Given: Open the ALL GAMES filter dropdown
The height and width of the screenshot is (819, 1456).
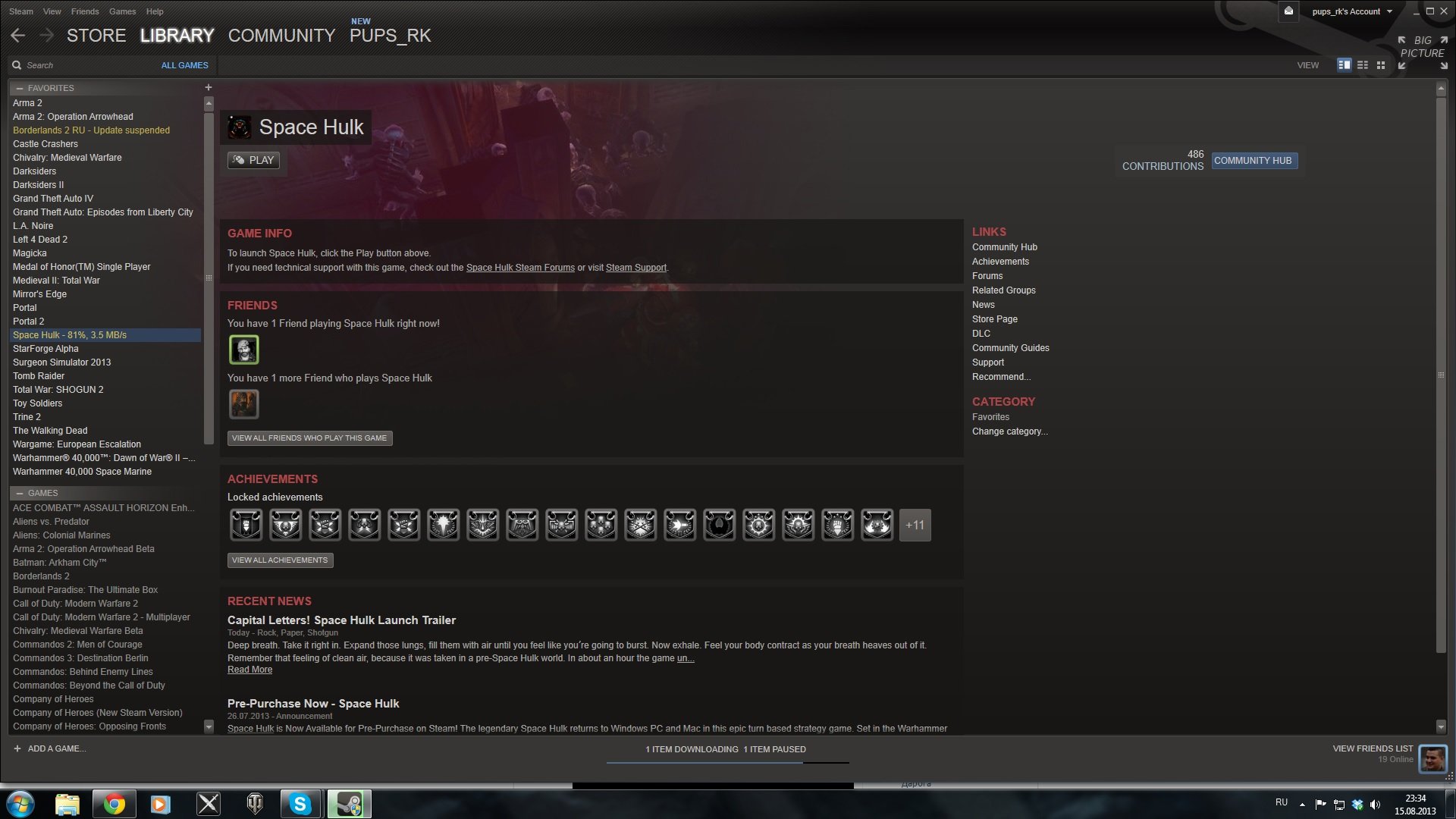Looking at the screenshot, I should [184, 65].
